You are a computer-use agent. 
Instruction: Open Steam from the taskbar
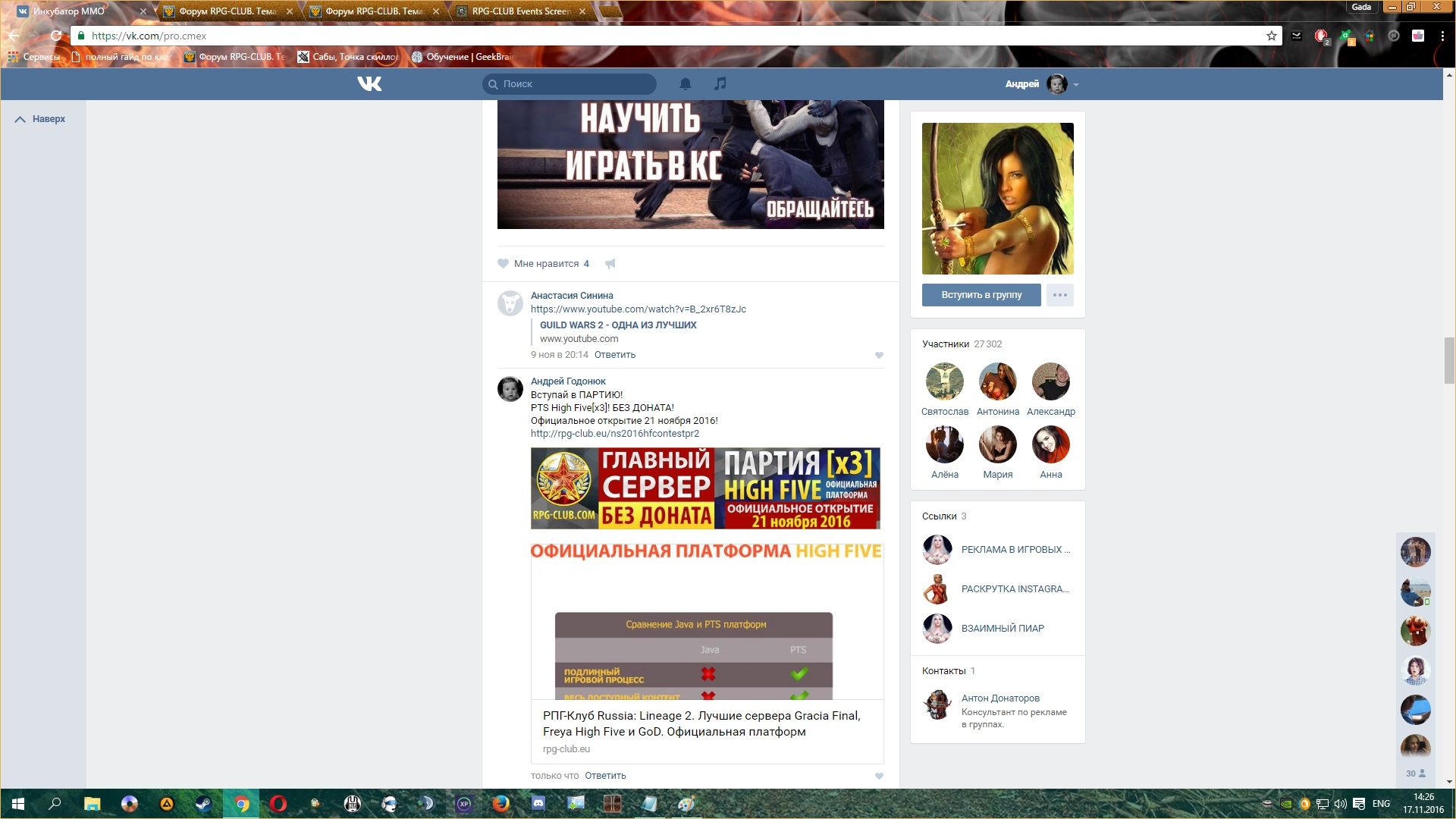[x=204, y=804]
